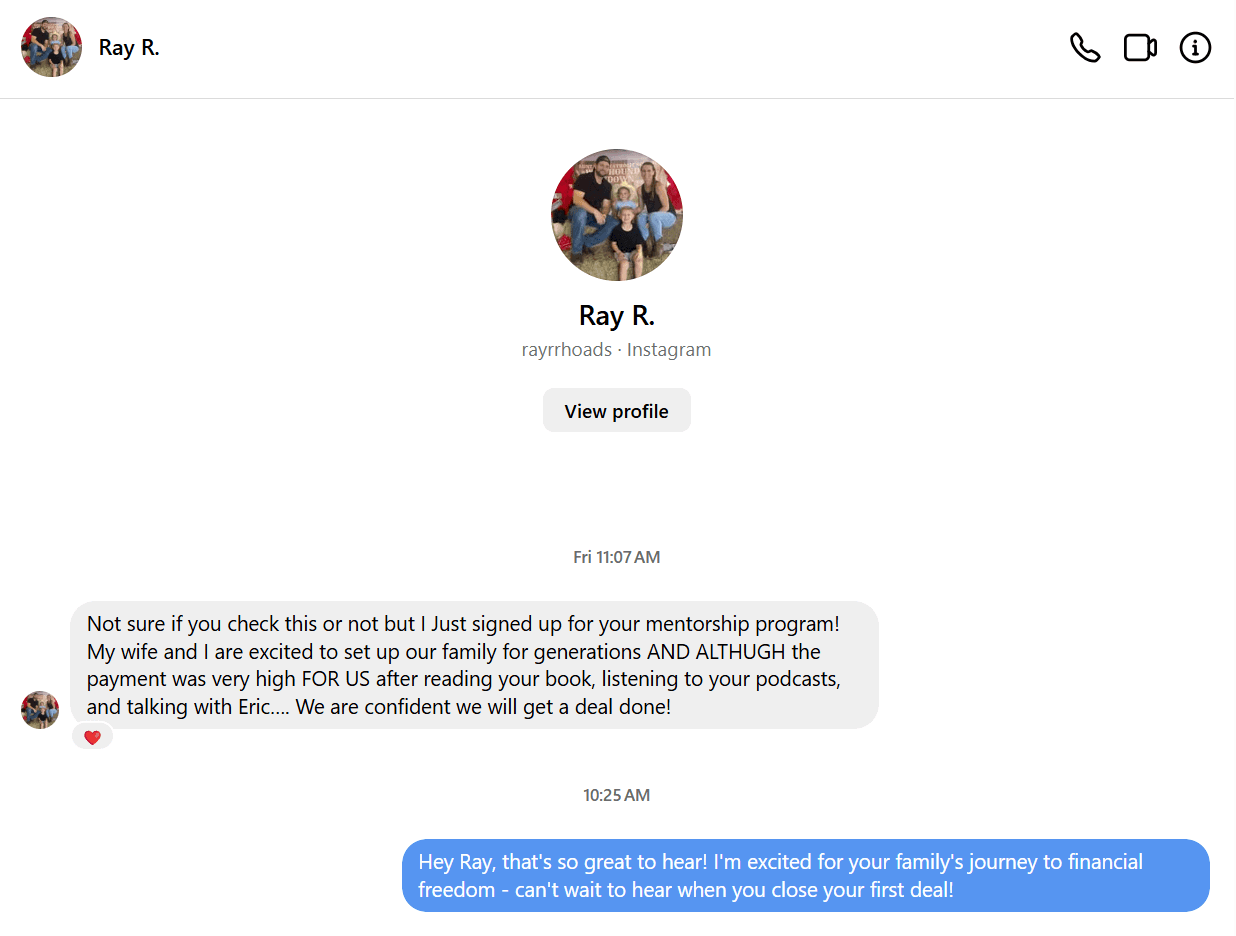The width and height of the screenshot is (1236, 936).
Task: Click the header avatar in the top-left corner
Action: (51, 47)
